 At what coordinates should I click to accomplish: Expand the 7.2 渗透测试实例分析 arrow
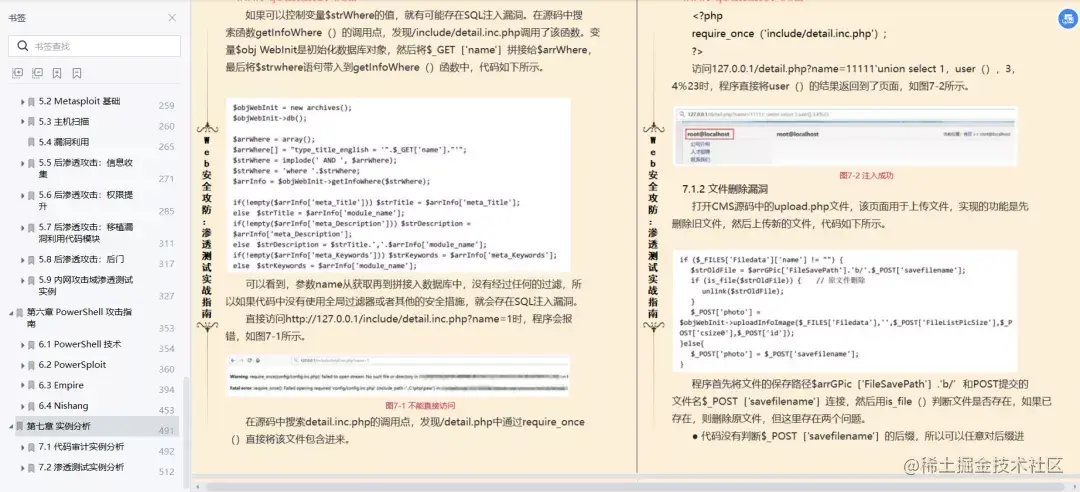pos(23,468)
